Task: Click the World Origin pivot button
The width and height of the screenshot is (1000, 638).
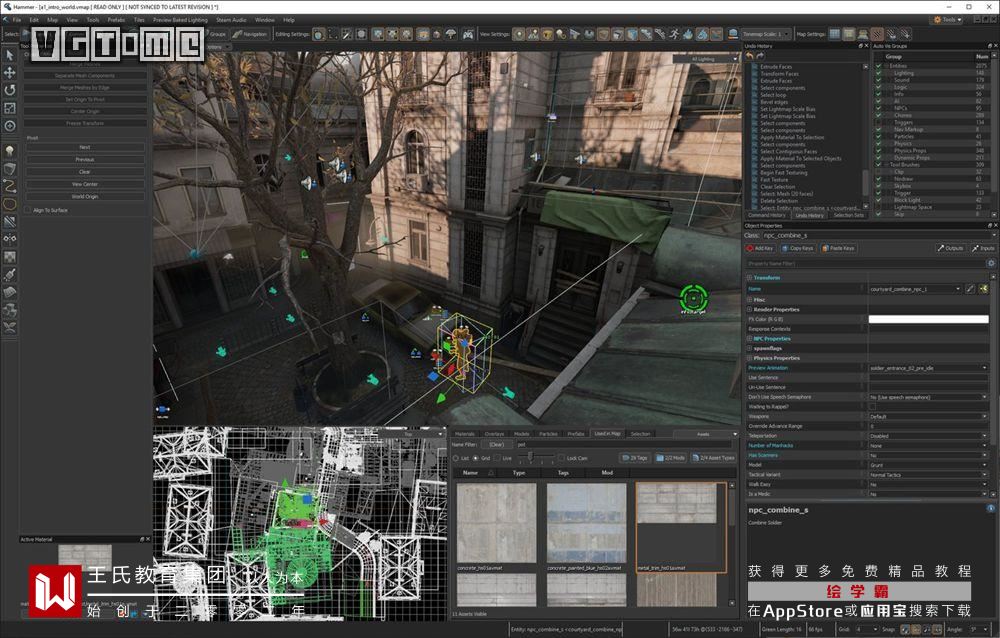Action: (85, 197)
